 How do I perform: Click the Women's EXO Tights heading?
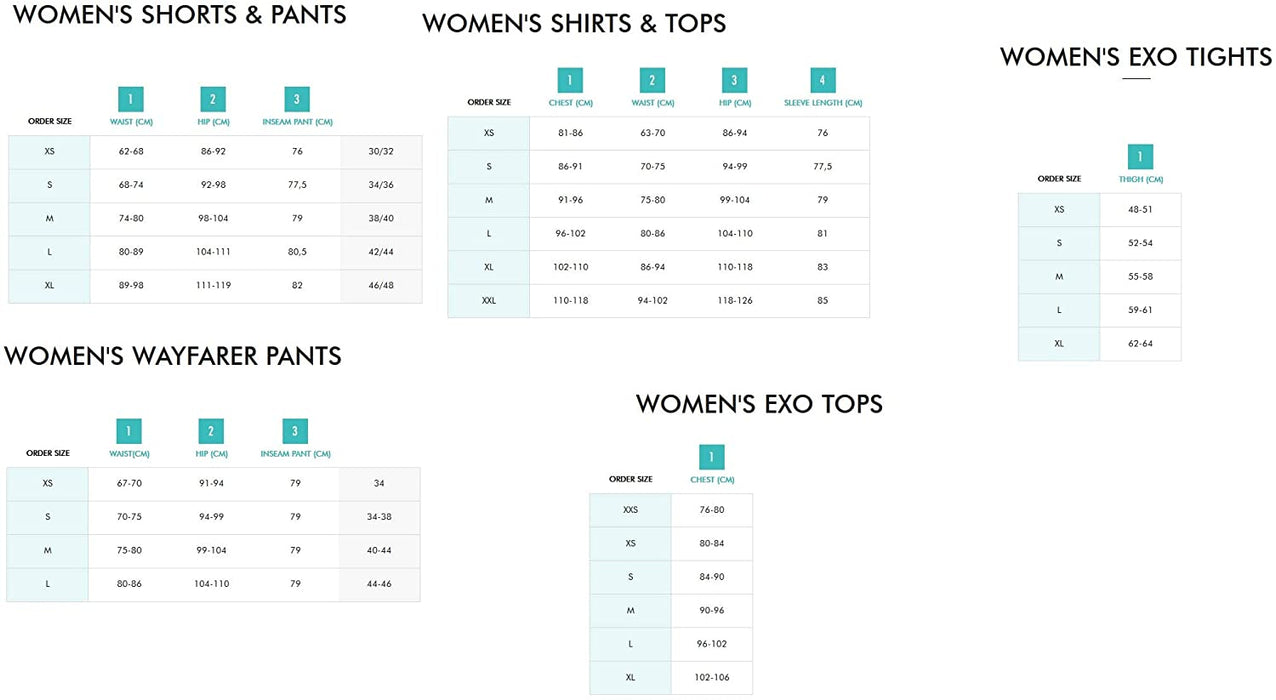coord(1136,57)
